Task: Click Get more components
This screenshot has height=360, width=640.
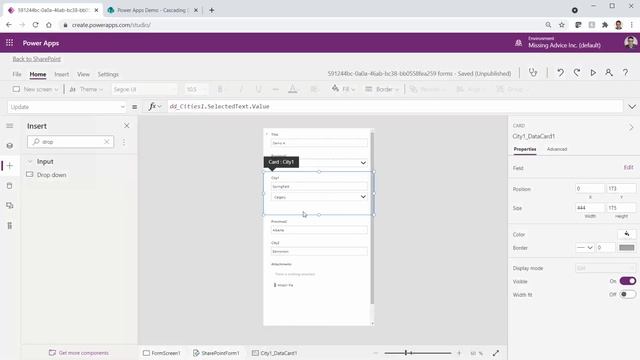Action: pyautogui.click(x=79, y=353)
